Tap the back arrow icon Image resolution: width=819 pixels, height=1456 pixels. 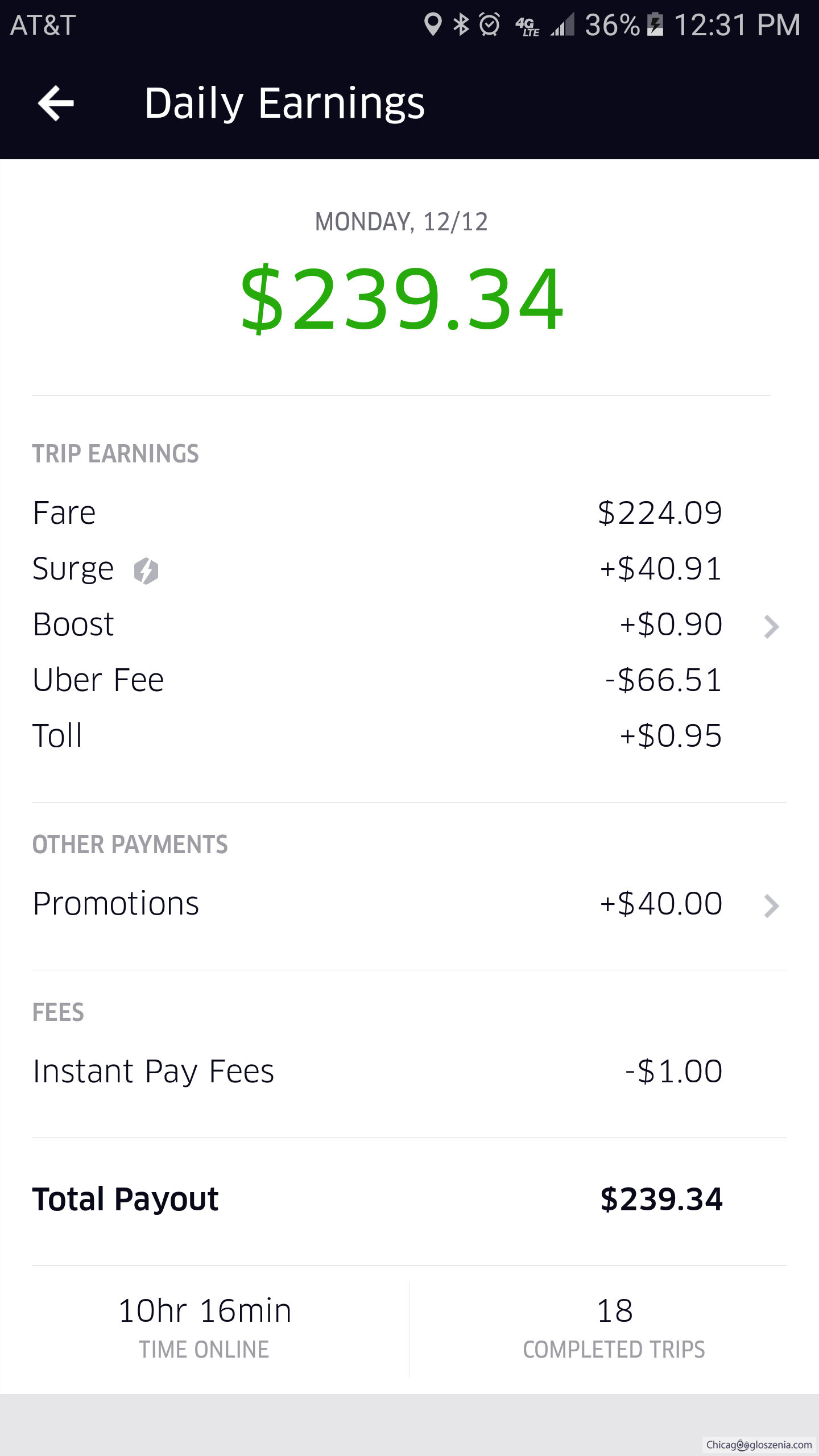(56, 103)
